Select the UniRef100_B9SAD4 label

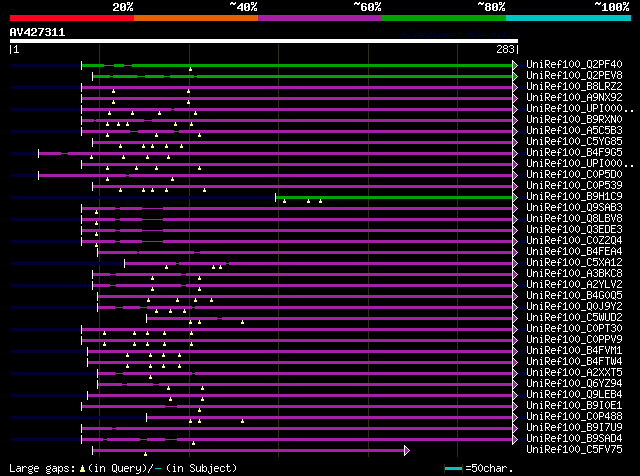574,439
